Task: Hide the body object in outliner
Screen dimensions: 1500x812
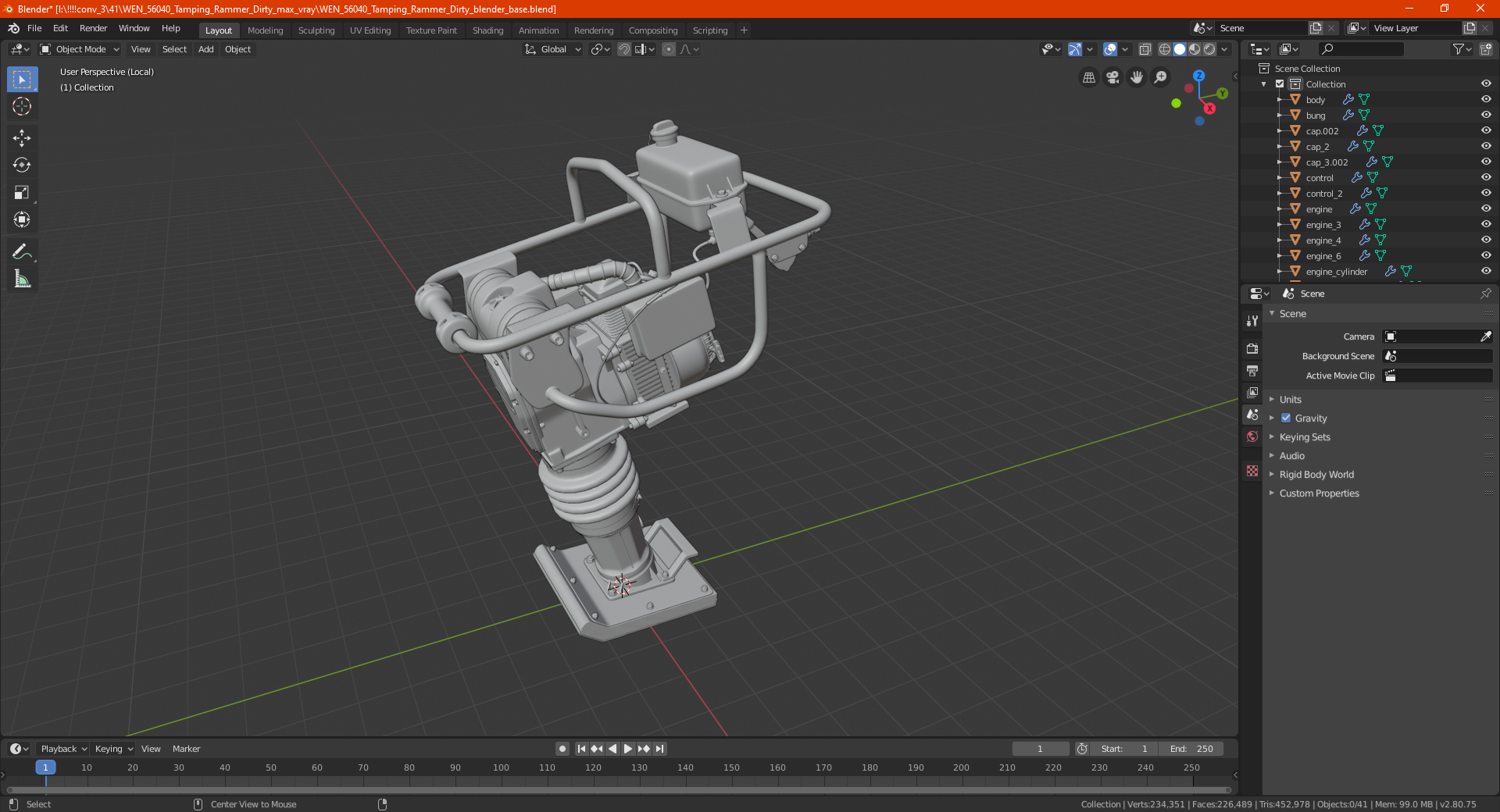Action: coord(1486,99)
